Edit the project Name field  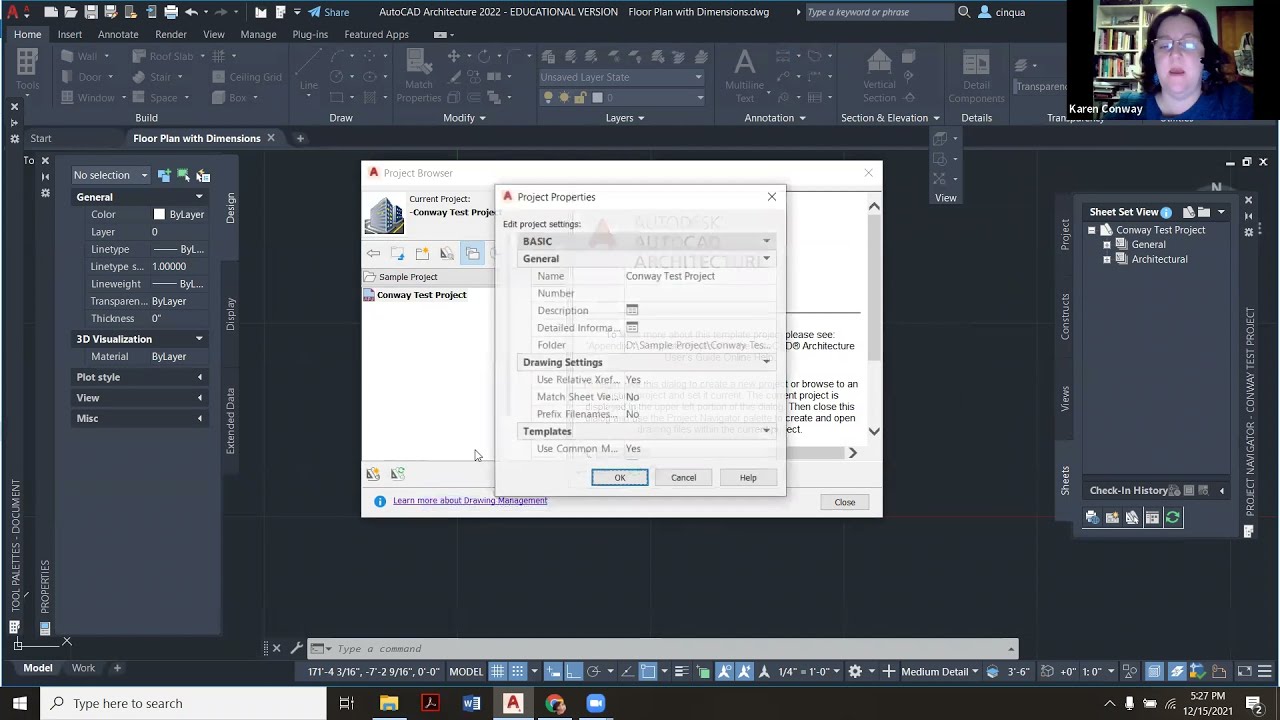click(x=699, y=276)
